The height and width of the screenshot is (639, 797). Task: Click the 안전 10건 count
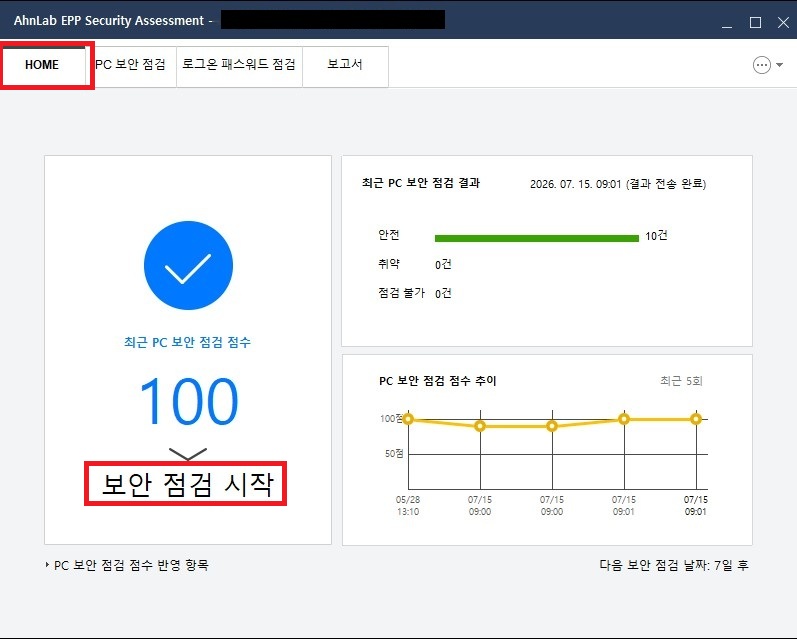656,236
